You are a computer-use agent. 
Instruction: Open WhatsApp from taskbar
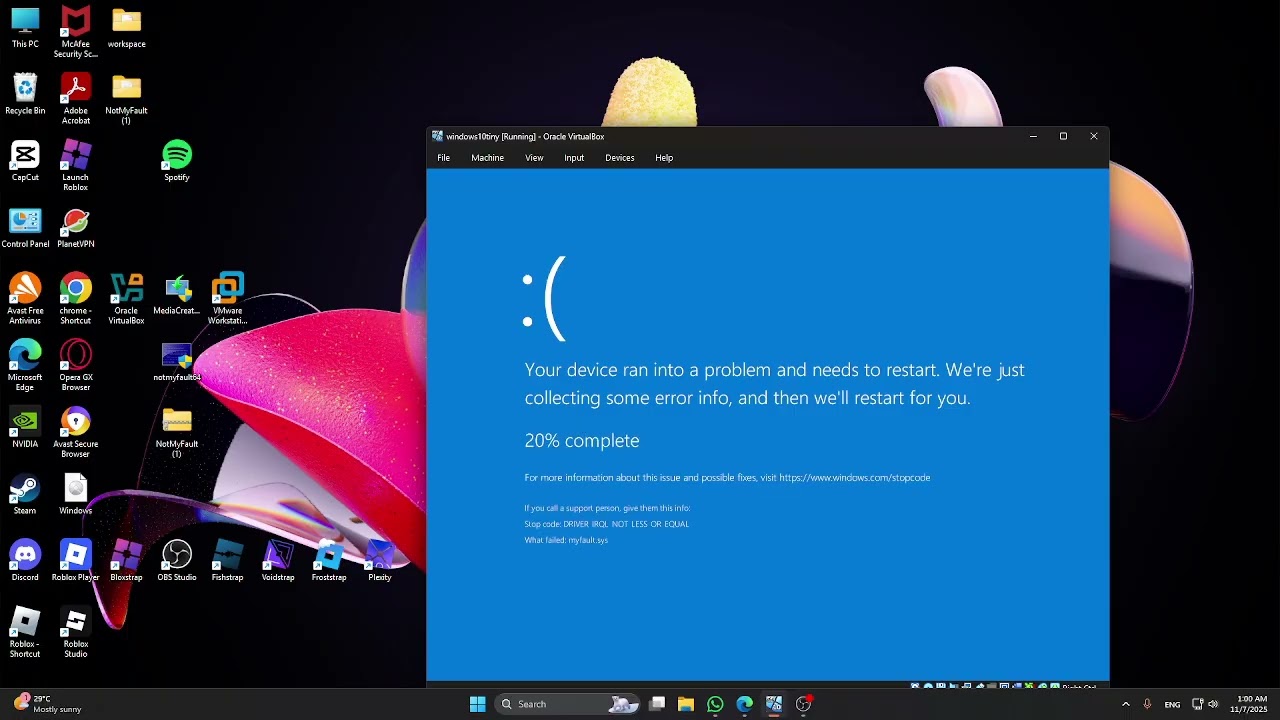point(715,704)
